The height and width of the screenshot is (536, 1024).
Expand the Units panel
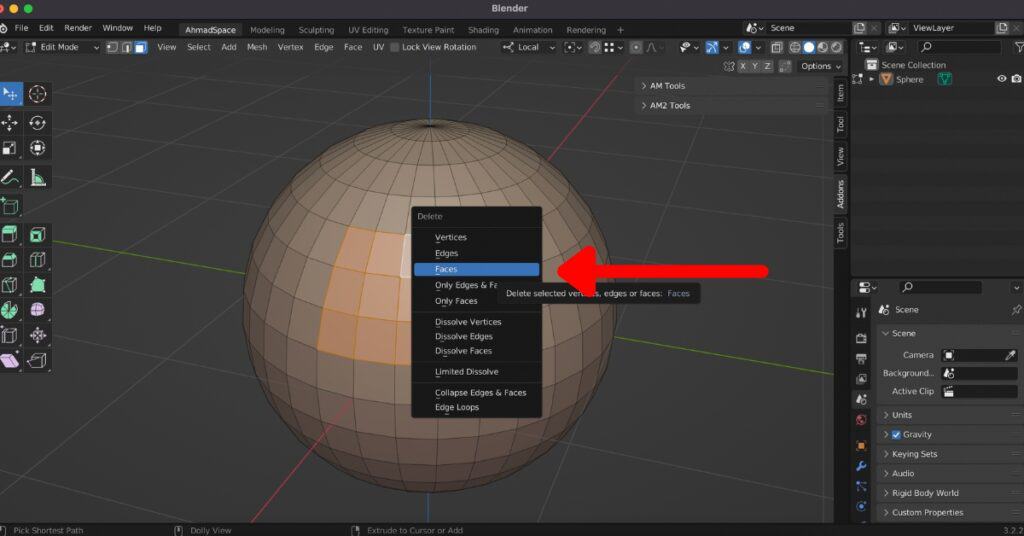pyautogui.click(x=950, y=415)
